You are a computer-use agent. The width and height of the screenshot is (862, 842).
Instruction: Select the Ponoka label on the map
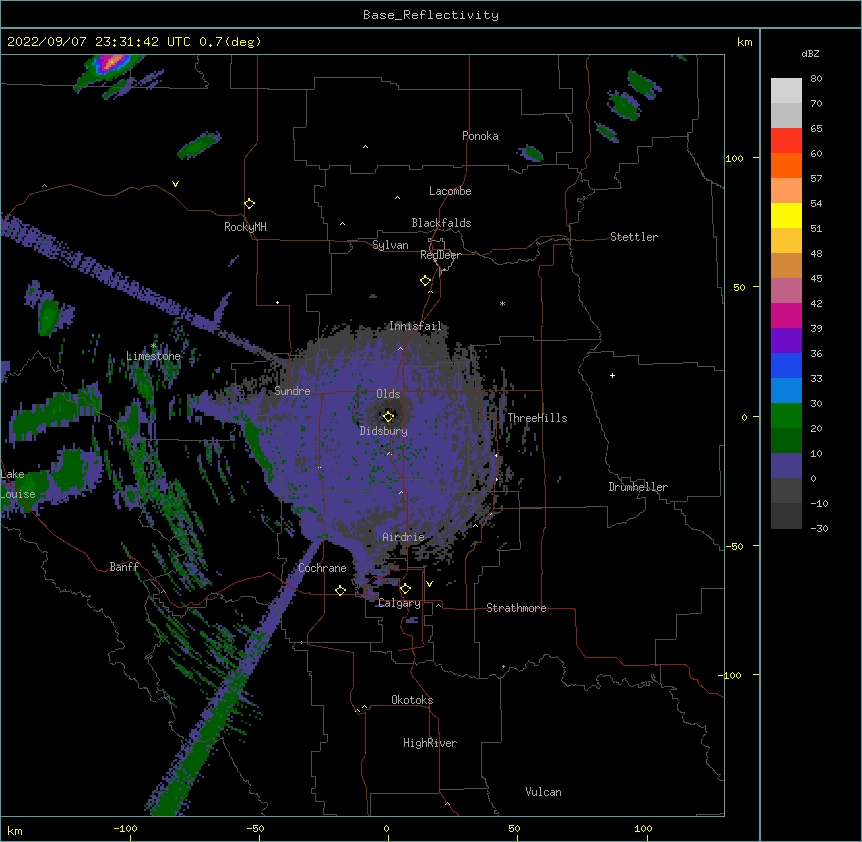(480, 136)
